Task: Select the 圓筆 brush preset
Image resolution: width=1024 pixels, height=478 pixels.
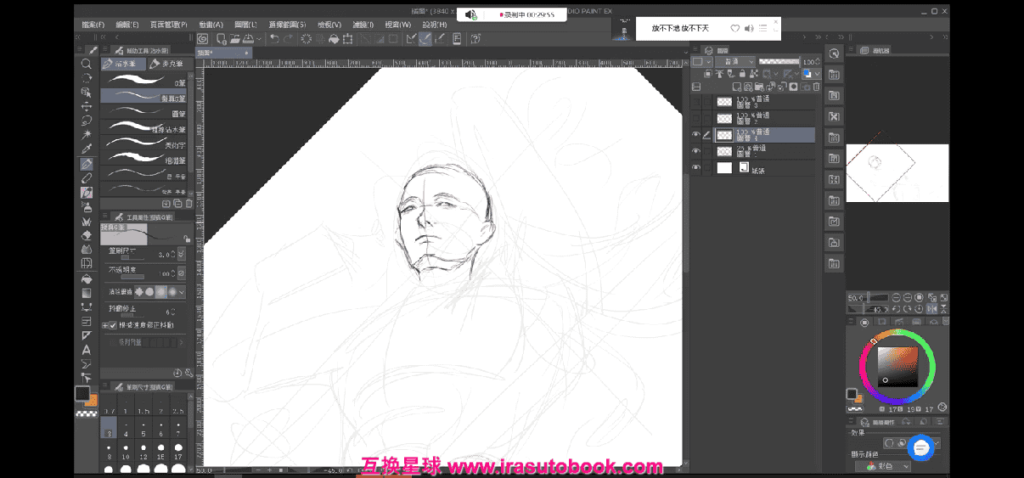Action: coord(144,111)
